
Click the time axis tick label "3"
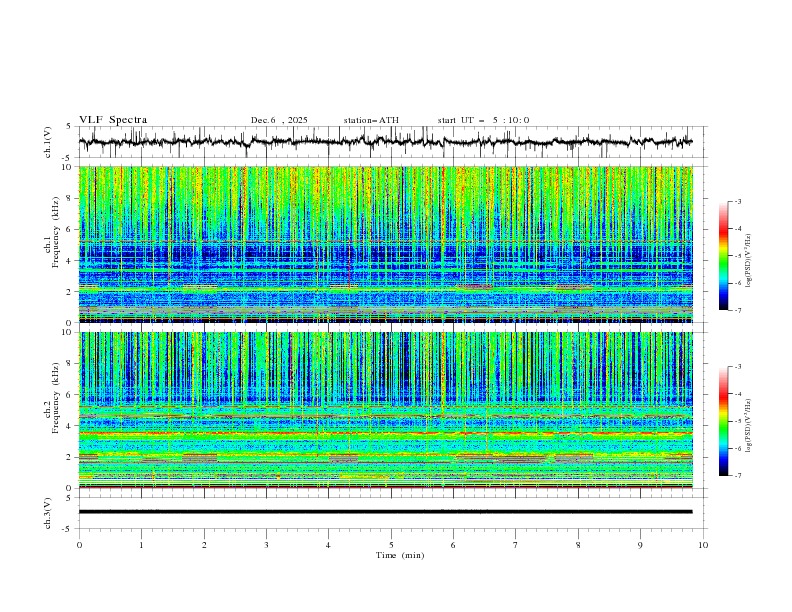266,545
